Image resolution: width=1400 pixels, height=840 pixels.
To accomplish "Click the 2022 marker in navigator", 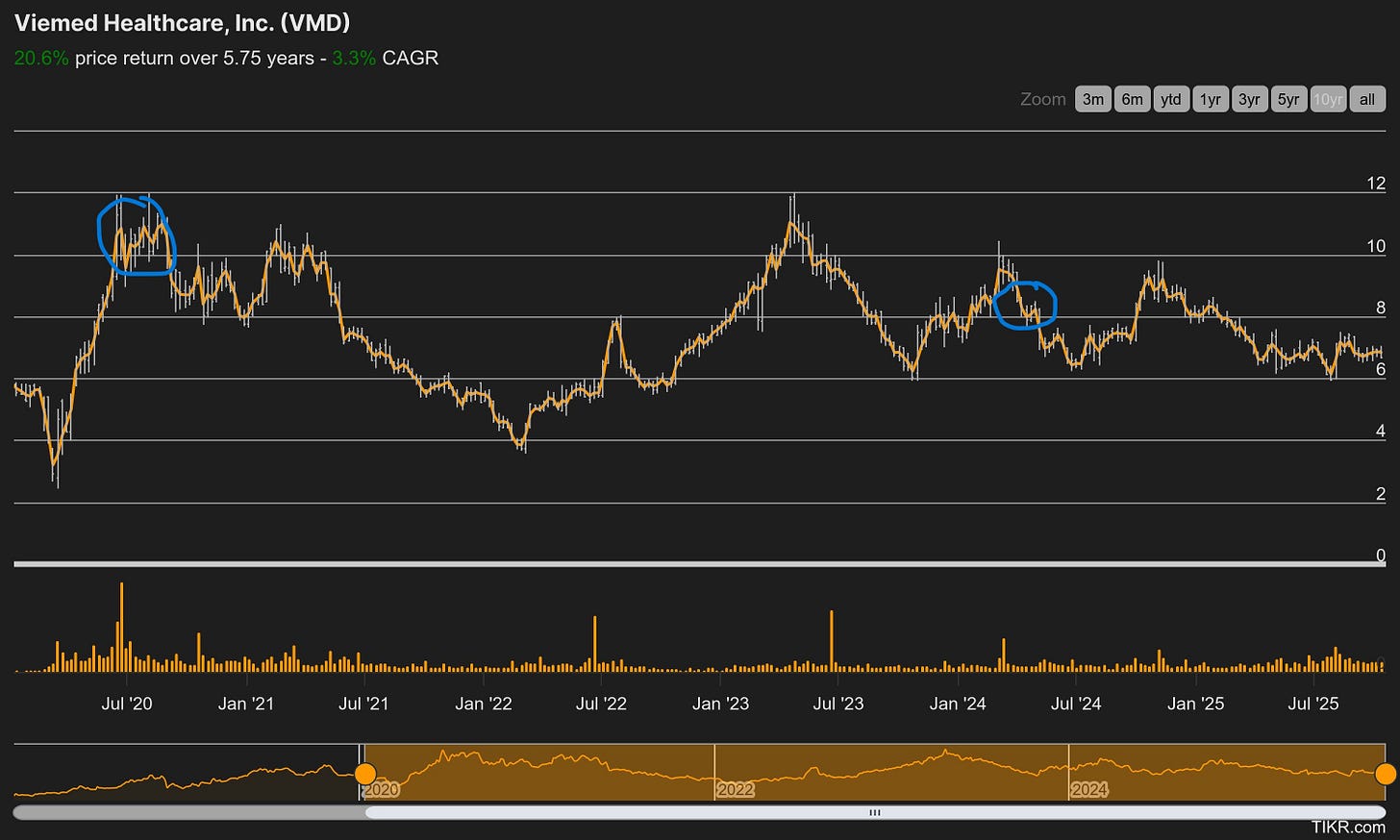I will point(735,790).
